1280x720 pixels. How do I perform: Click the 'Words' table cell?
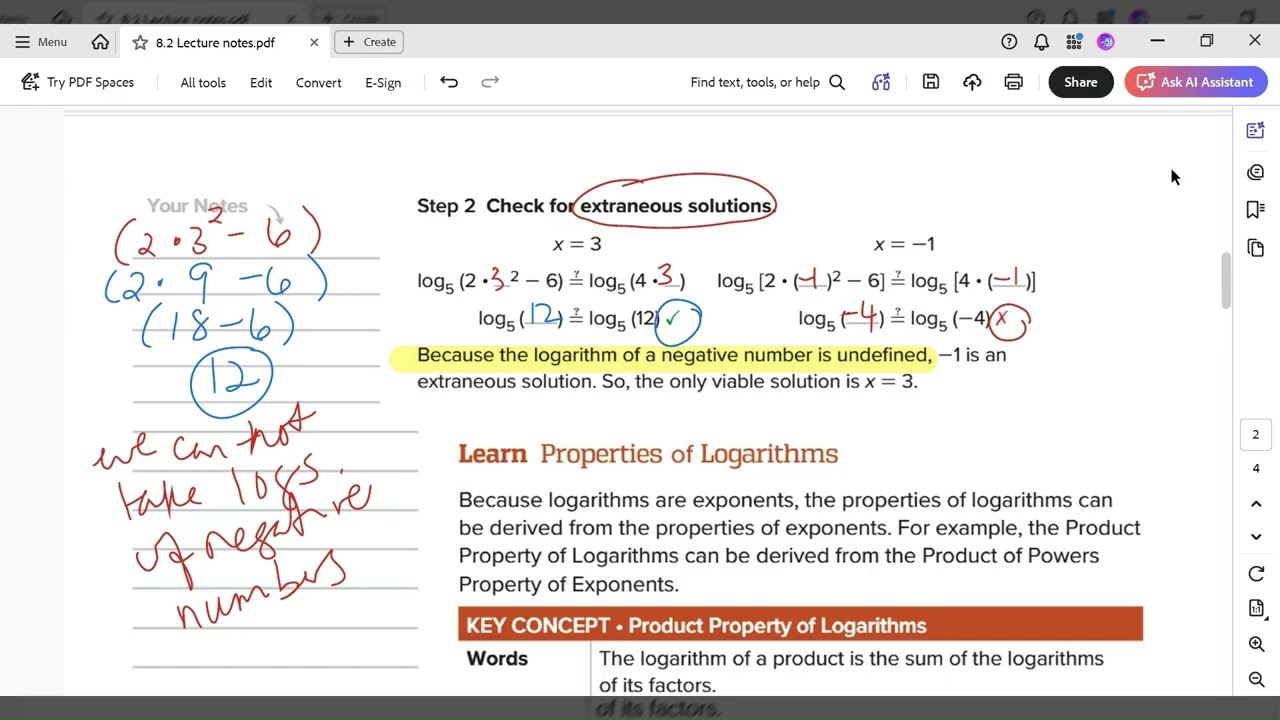(497, 658)
